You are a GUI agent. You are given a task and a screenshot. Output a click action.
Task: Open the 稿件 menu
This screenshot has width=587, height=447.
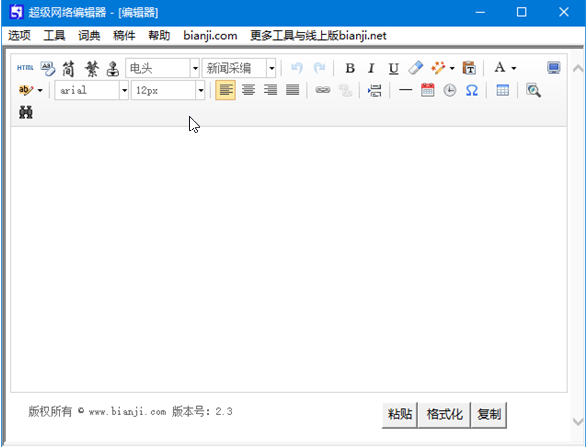[124, 36]
